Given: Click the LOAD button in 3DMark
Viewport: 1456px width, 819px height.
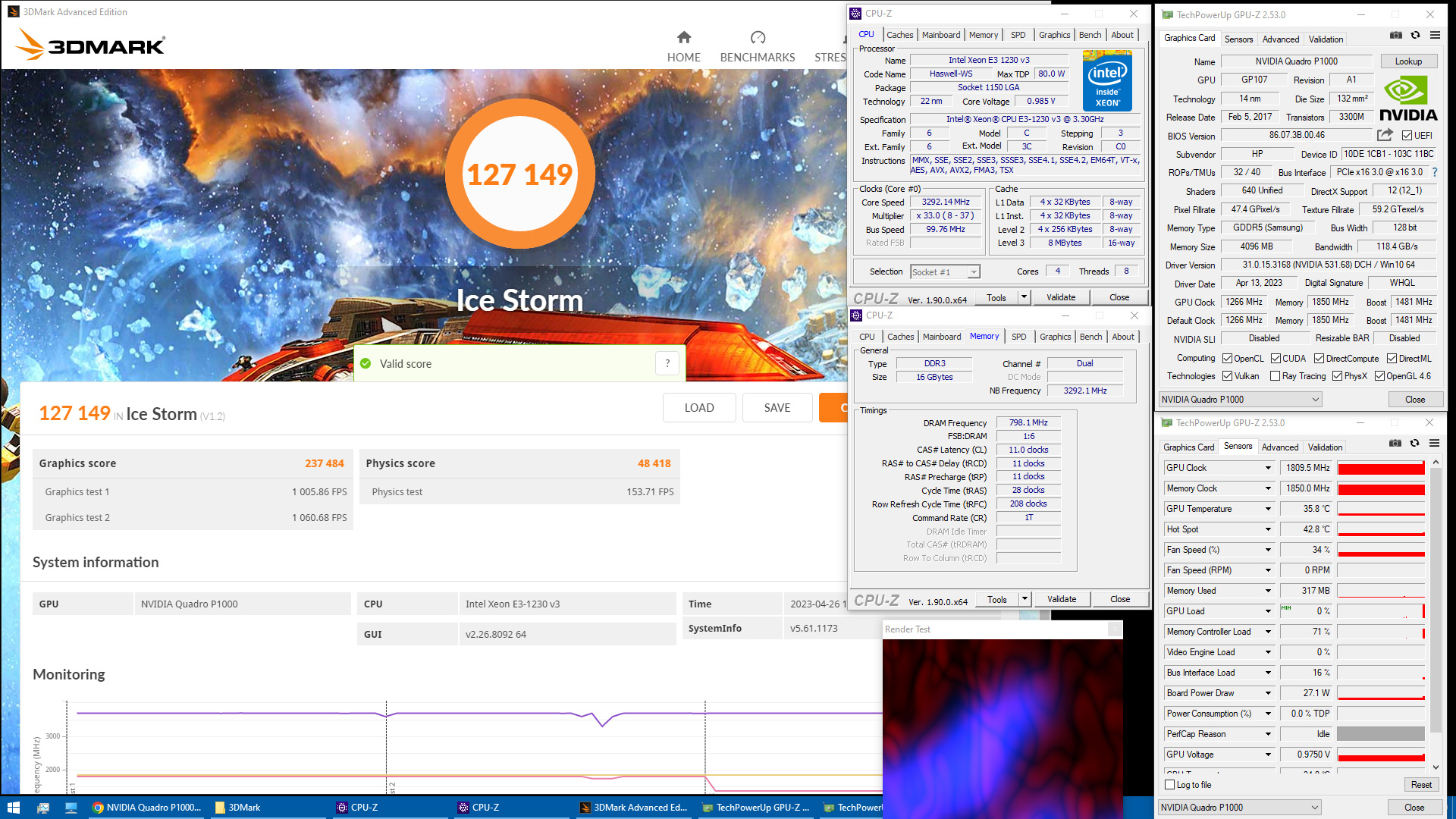Looking at the screenshot, I should click(x=699, y=408).
